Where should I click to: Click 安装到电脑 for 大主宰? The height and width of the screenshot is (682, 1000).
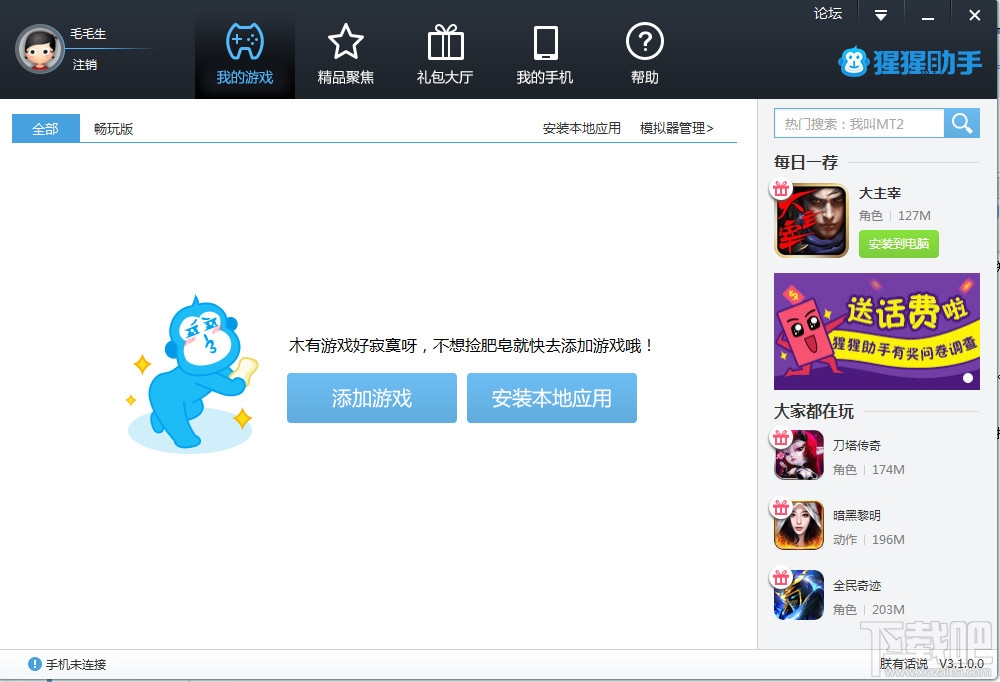point(899,244)
